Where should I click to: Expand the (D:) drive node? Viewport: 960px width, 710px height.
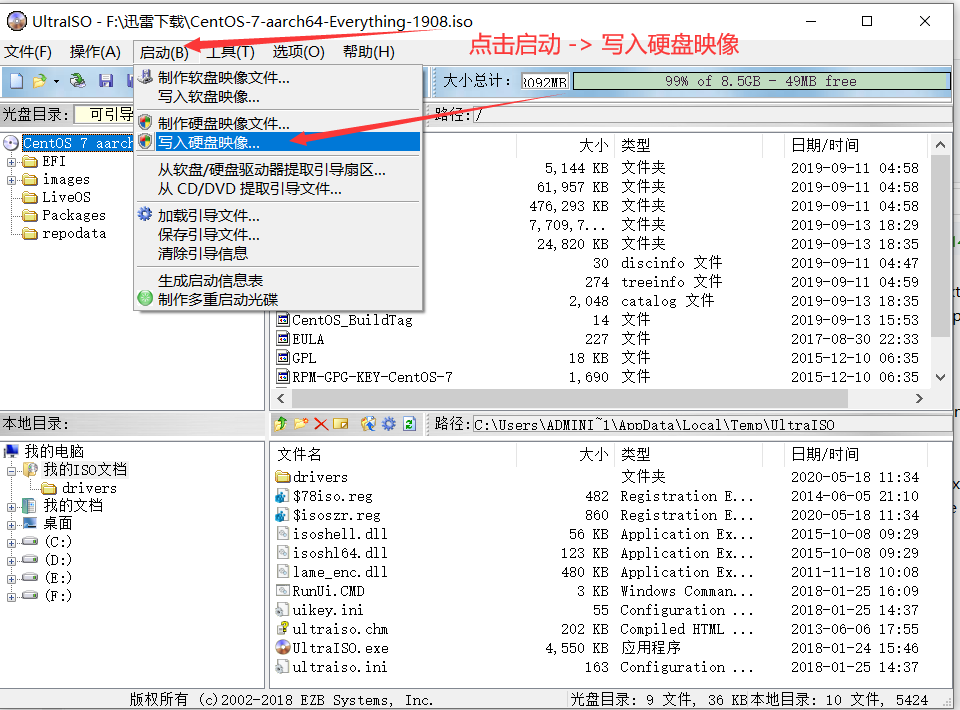pos(11,561)
